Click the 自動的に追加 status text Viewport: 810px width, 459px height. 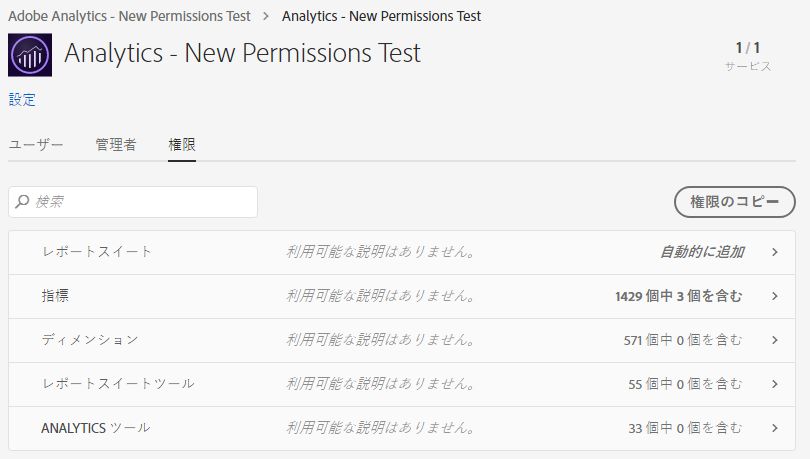[x=702, y=252]
